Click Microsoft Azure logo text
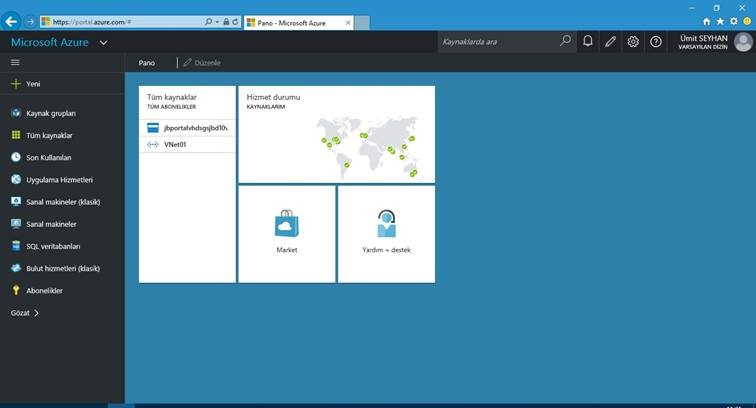The image size is (756, 408). click(50, 42)
